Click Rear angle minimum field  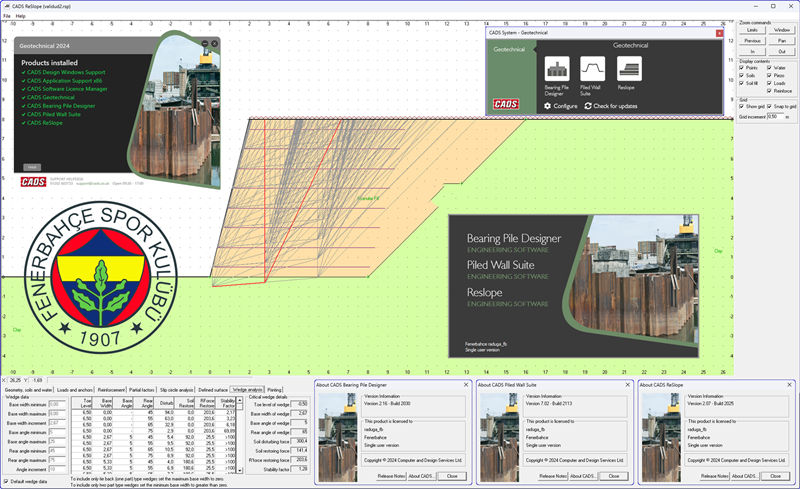(57, 451)
